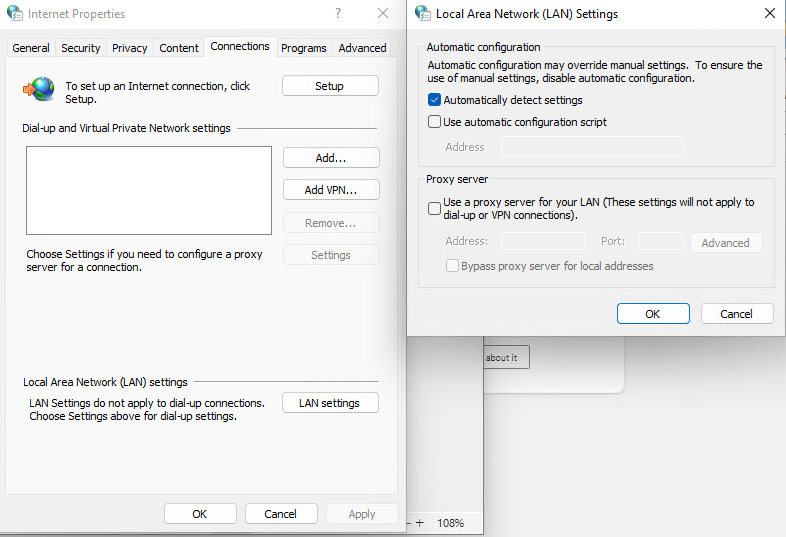The image size is (786, 537).
Task: Close the Local Area Network Settings dialog
Action: tap(769, 14)
